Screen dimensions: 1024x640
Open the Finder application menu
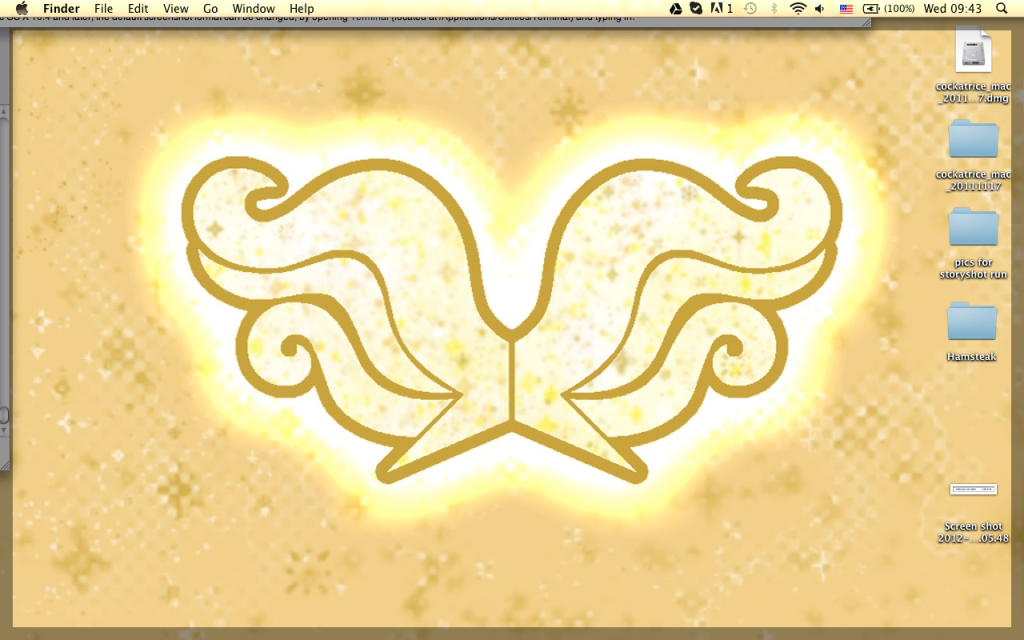pos(61,9)
